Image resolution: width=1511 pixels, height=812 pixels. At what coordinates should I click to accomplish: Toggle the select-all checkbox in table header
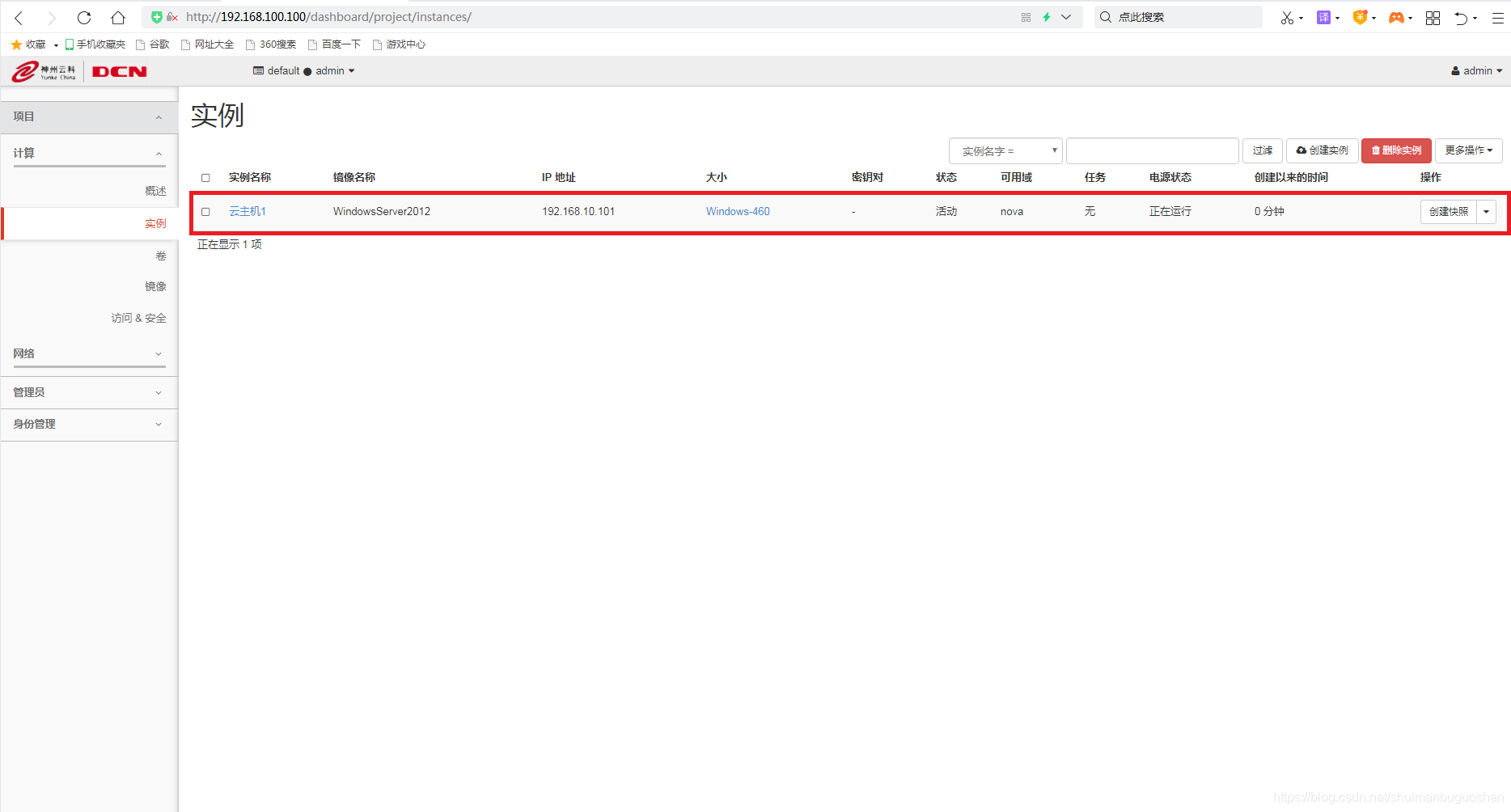point(205,178)
